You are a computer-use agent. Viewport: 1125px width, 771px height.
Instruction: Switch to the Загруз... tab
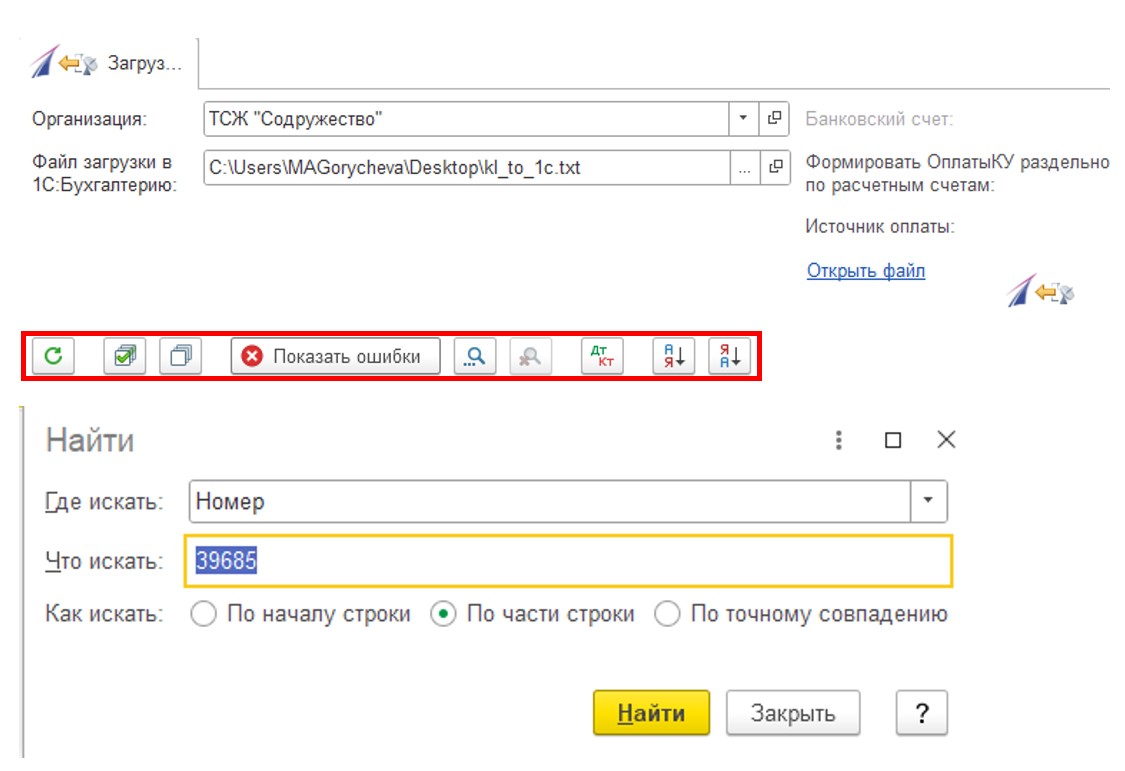click(x=106, y=63)
